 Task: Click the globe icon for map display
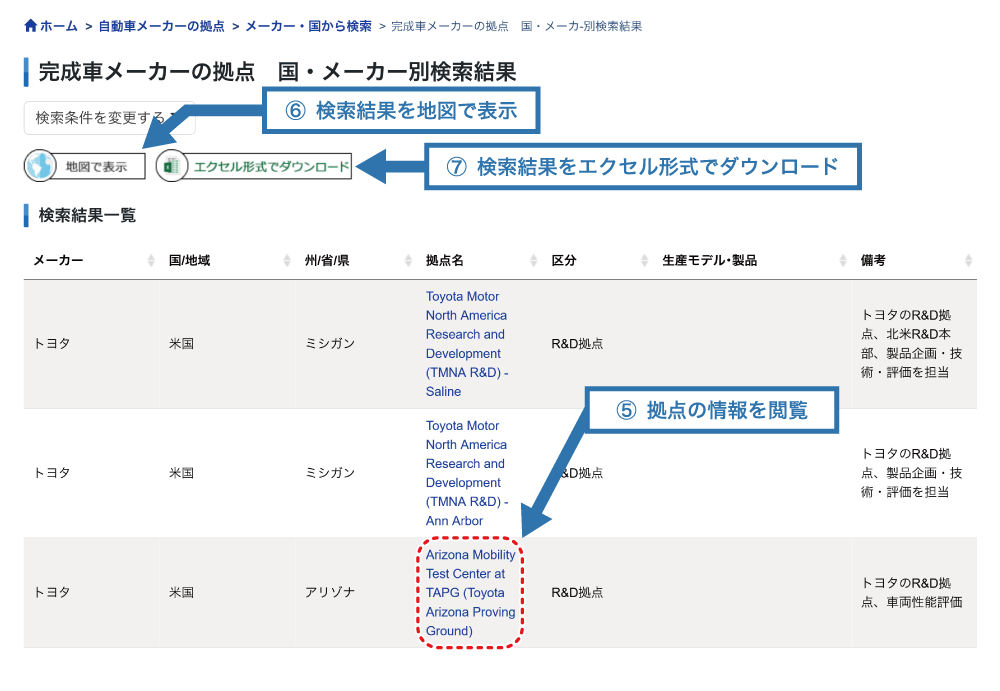[x=40, y=166]
